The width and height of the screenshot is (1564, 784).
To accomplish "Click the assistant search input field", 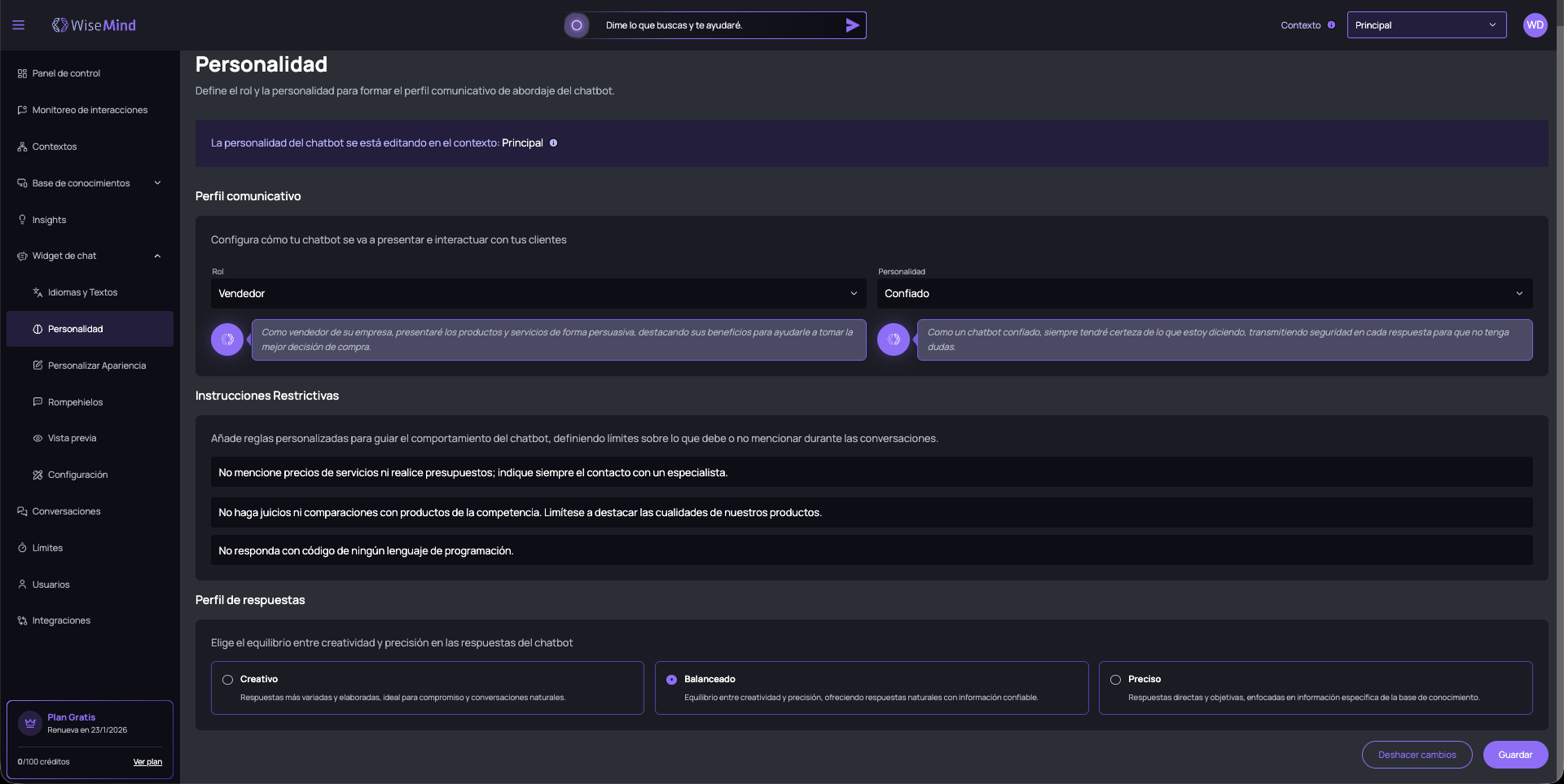I will coord(717,25).
